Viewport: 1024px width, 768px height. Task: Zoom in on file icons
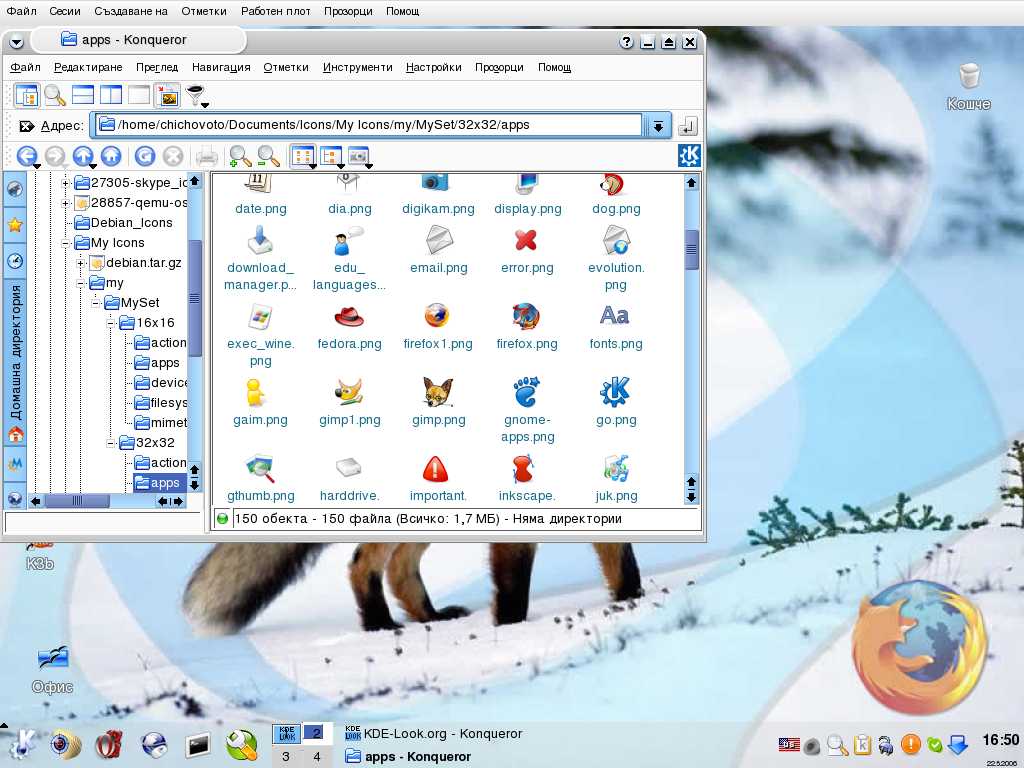(x=240, y=156)
